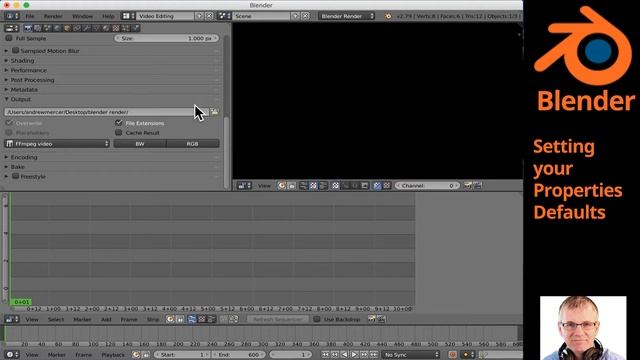640x360 pixels.
Task: Open the Render Layers properties tab icon
Action: [38, 28]
